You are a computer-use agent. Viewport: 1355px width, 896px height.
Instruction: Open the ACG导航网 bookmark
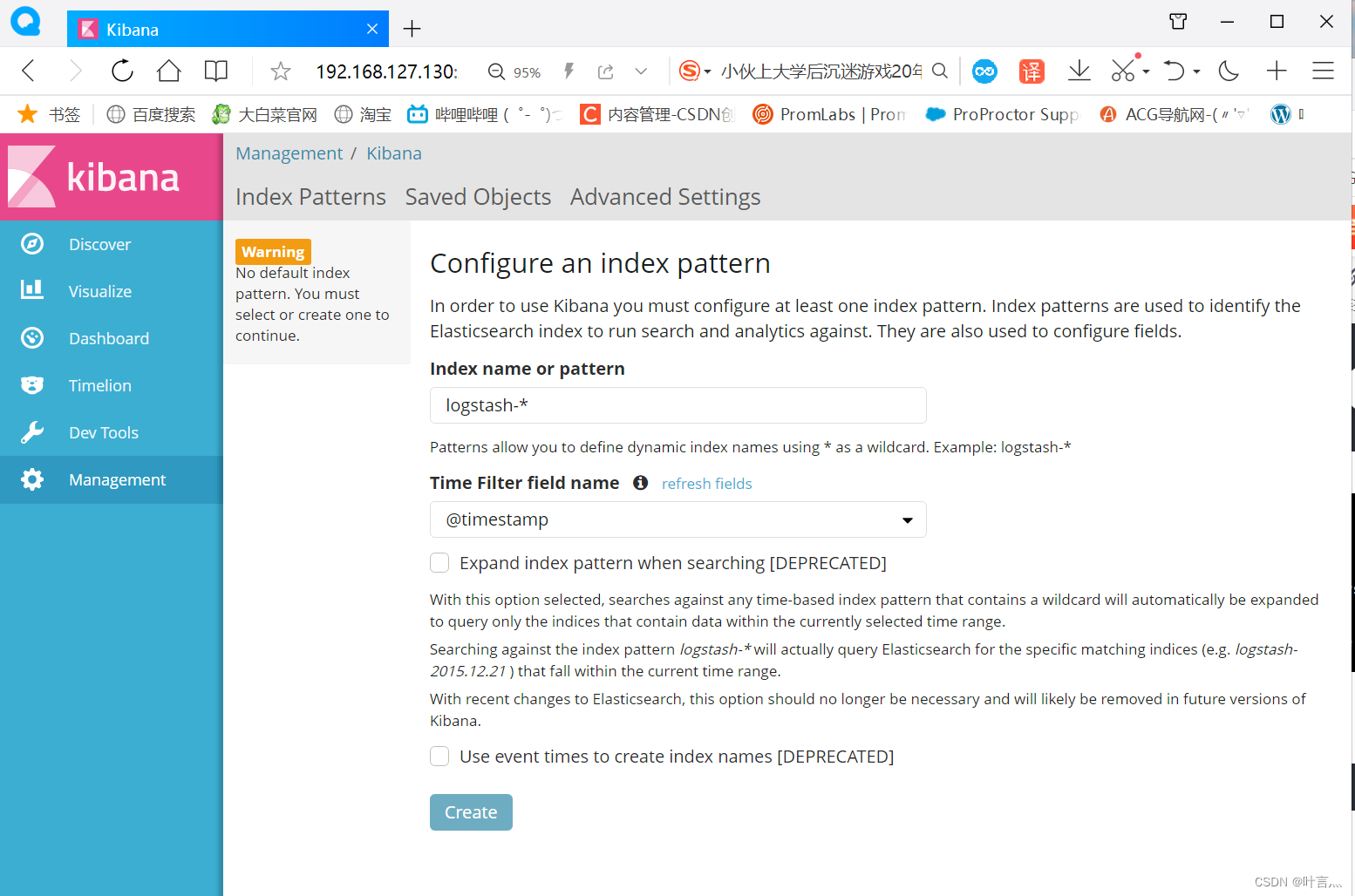pyautogui.click(x=1175, y=114)
